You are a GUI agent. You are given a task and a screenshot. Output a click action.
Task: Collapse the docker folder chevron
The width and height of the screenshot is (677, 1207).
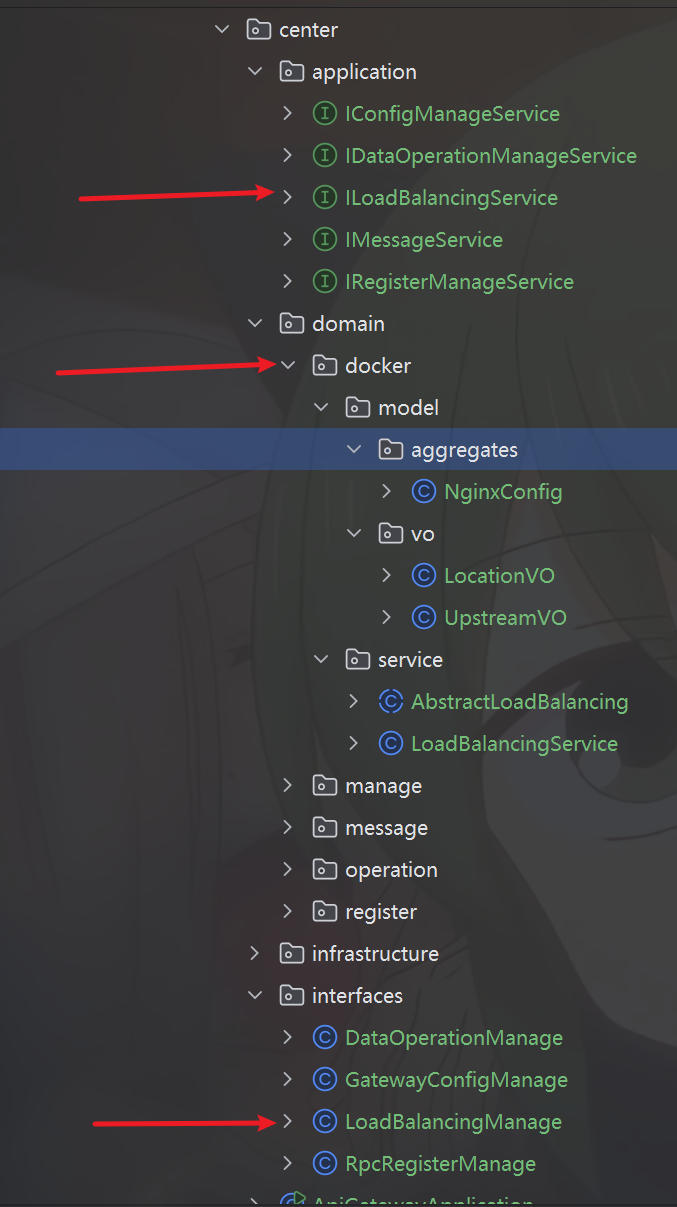pyautogui.click(x=288, y=366)
